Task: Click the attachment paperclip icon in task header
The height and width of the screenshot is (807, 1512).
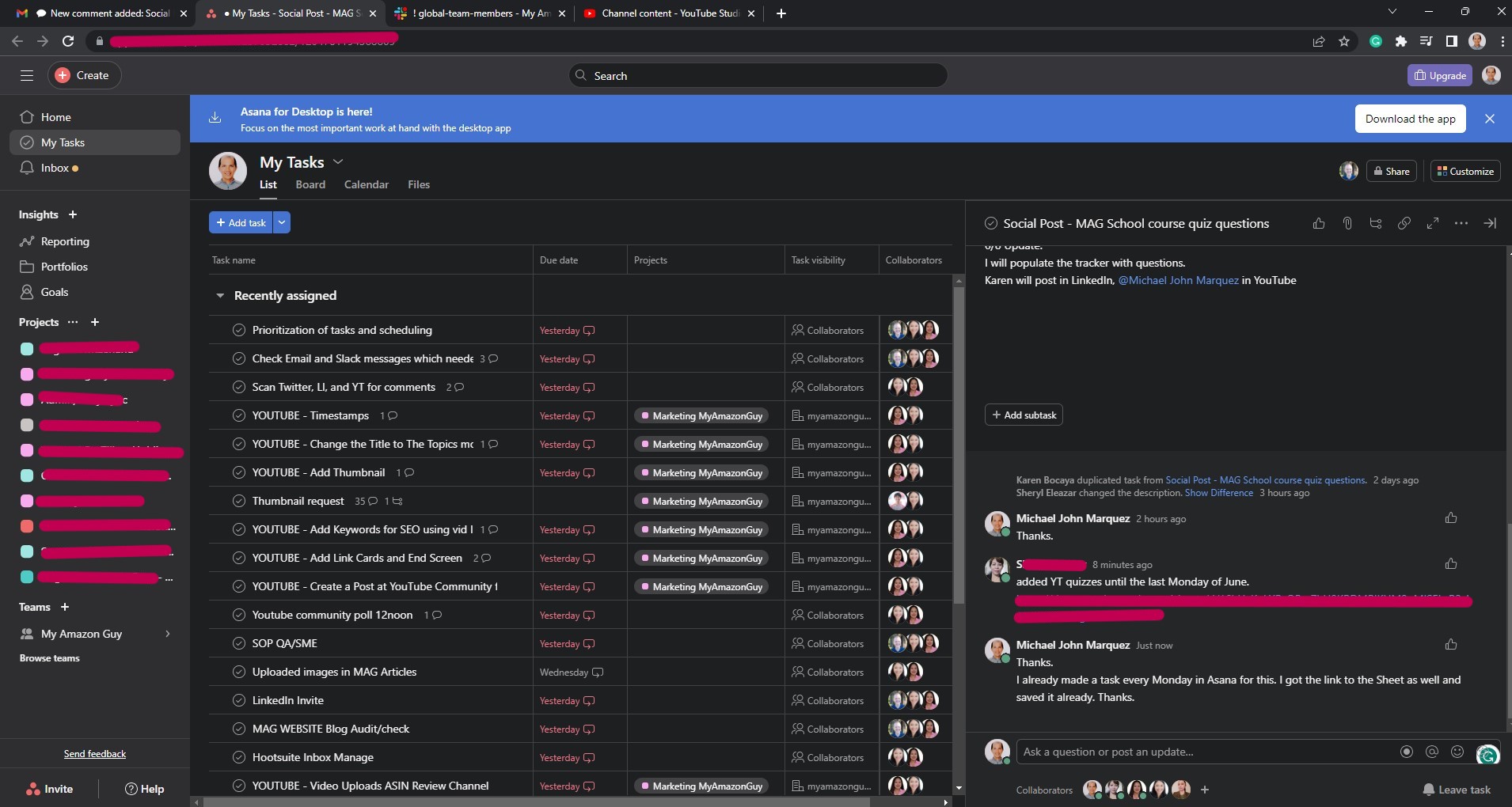Action: 1347,224
